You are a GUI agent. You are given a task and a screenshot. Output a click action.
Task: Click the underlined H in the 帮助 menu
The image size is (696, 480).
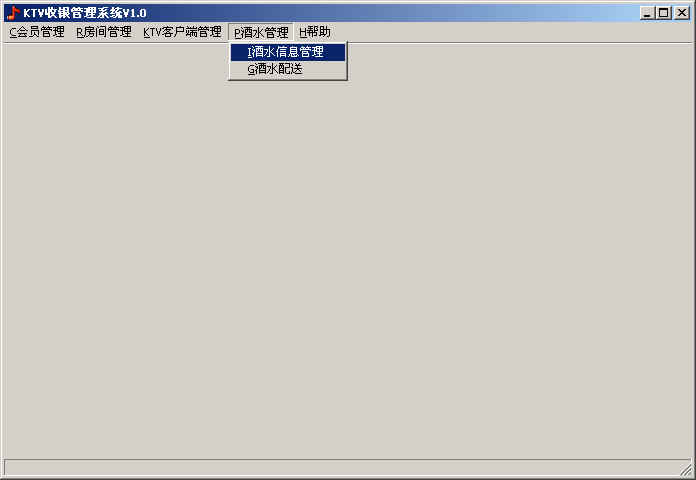303,32
